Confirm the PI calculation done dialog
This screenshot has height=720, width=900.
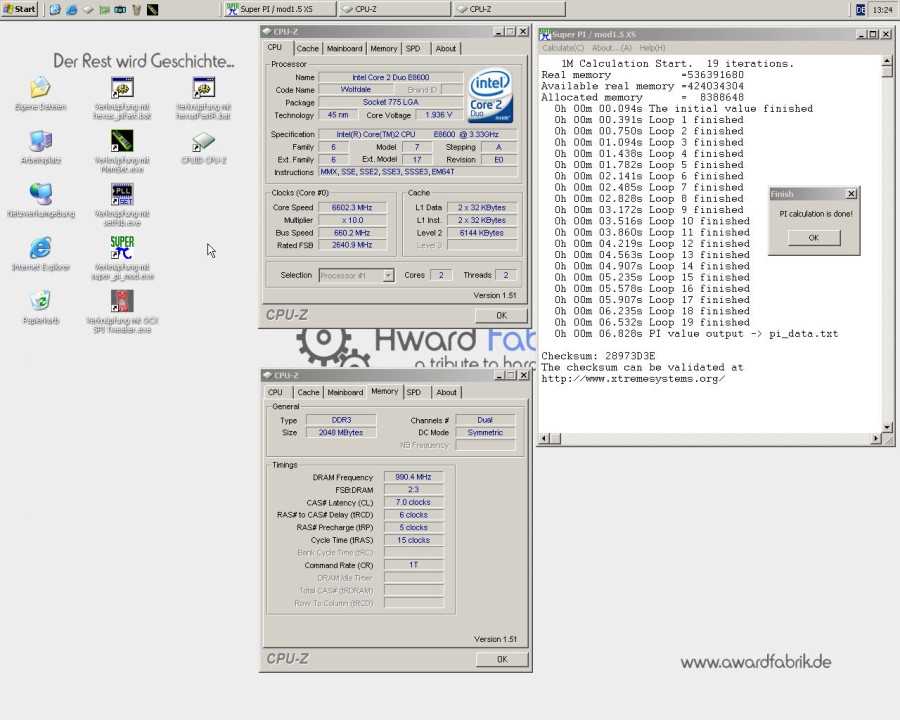[814, 238]
